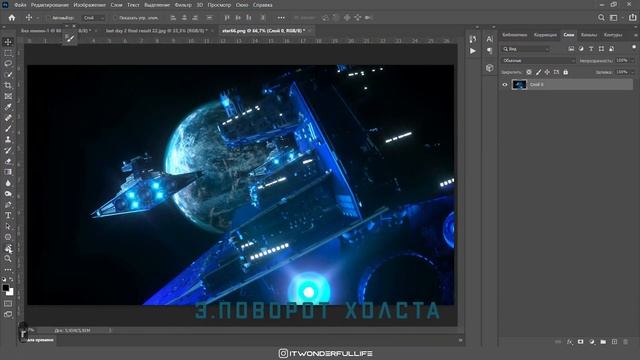Select the Healing Brush tool
This screenshot has height=360, width=640.
(x=8, y=118)
